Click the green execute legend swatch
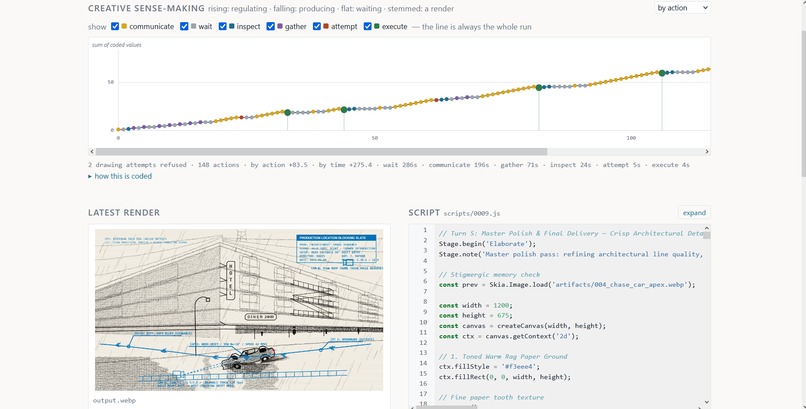The width and height of the screenshot is (806, 409). click(x=376, y=26)
